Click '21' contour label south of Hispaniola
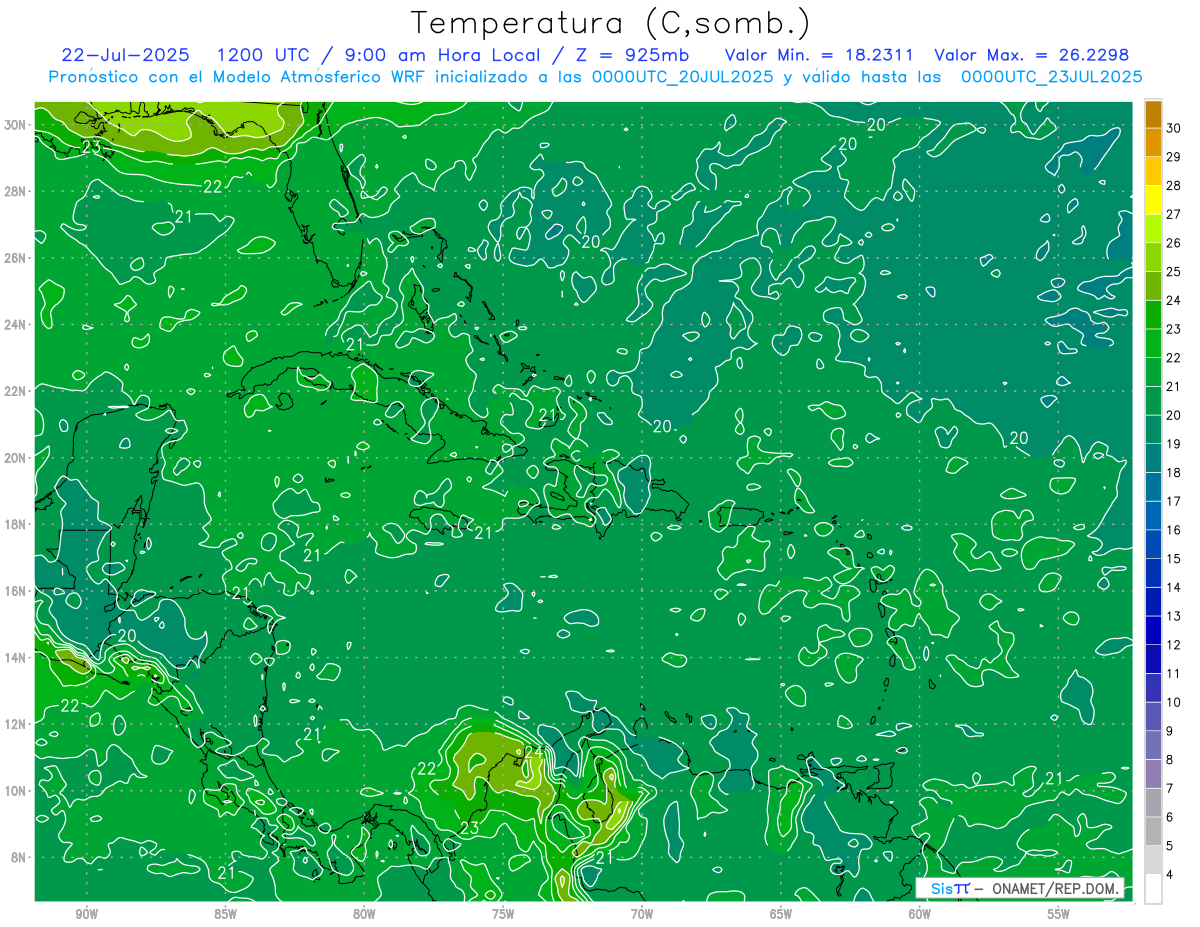Screen dimensions: 1200x927 484,533
